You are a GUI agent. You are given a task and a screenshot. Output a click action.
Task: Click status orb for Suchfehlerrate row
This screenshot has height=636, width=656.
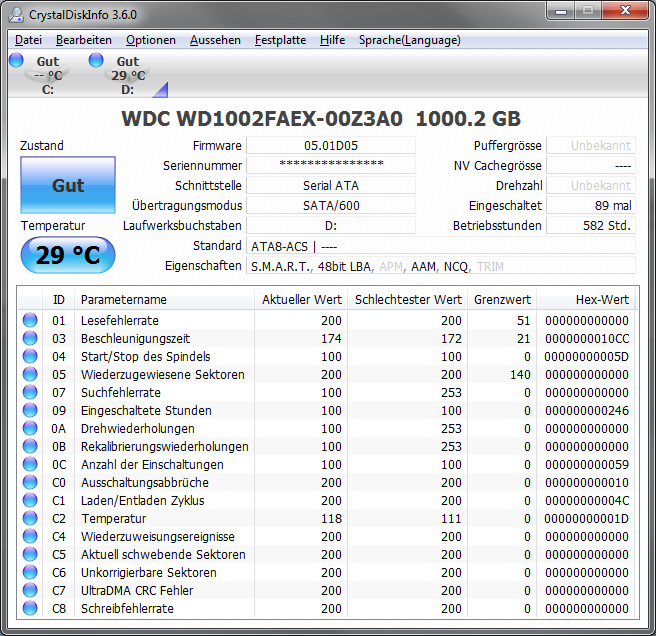(x=30, y=392)
